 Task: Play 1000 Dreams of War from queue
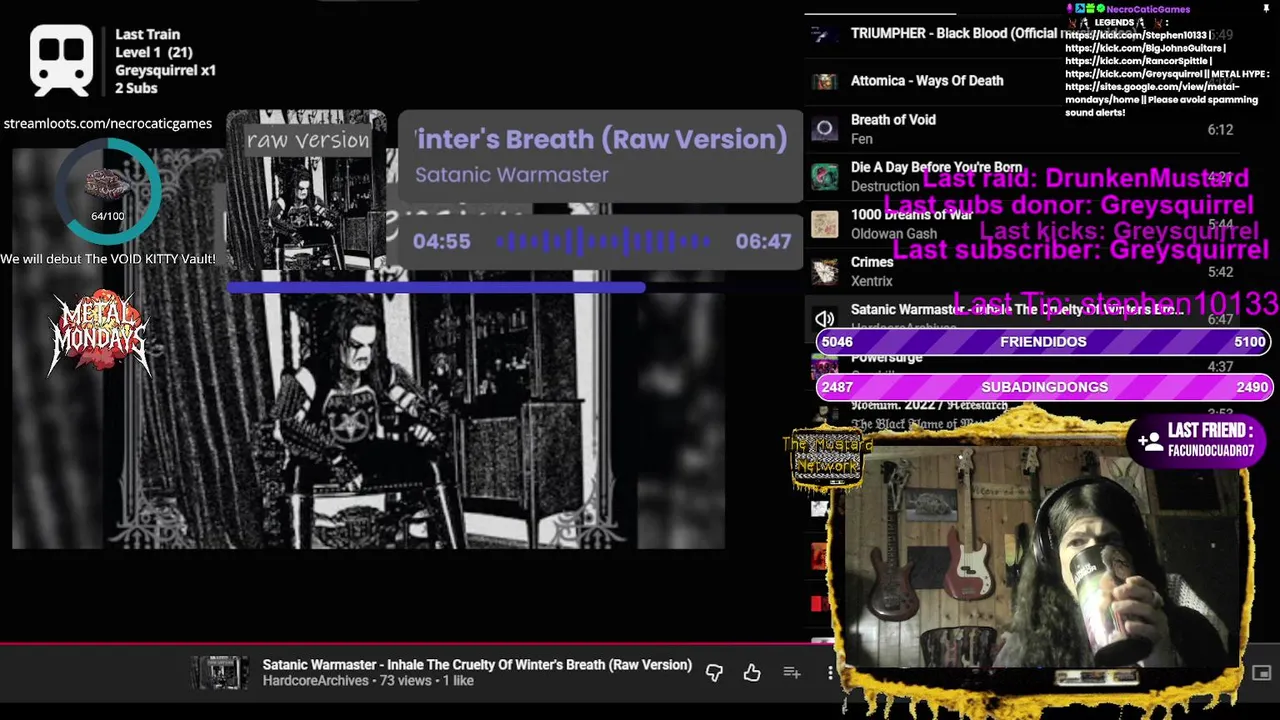click(x=911, y=214)
